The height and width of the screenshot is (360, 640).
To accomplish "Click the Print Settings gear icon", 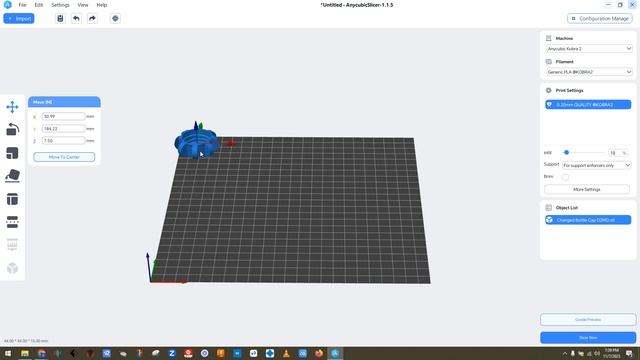I will pos(549,90).
